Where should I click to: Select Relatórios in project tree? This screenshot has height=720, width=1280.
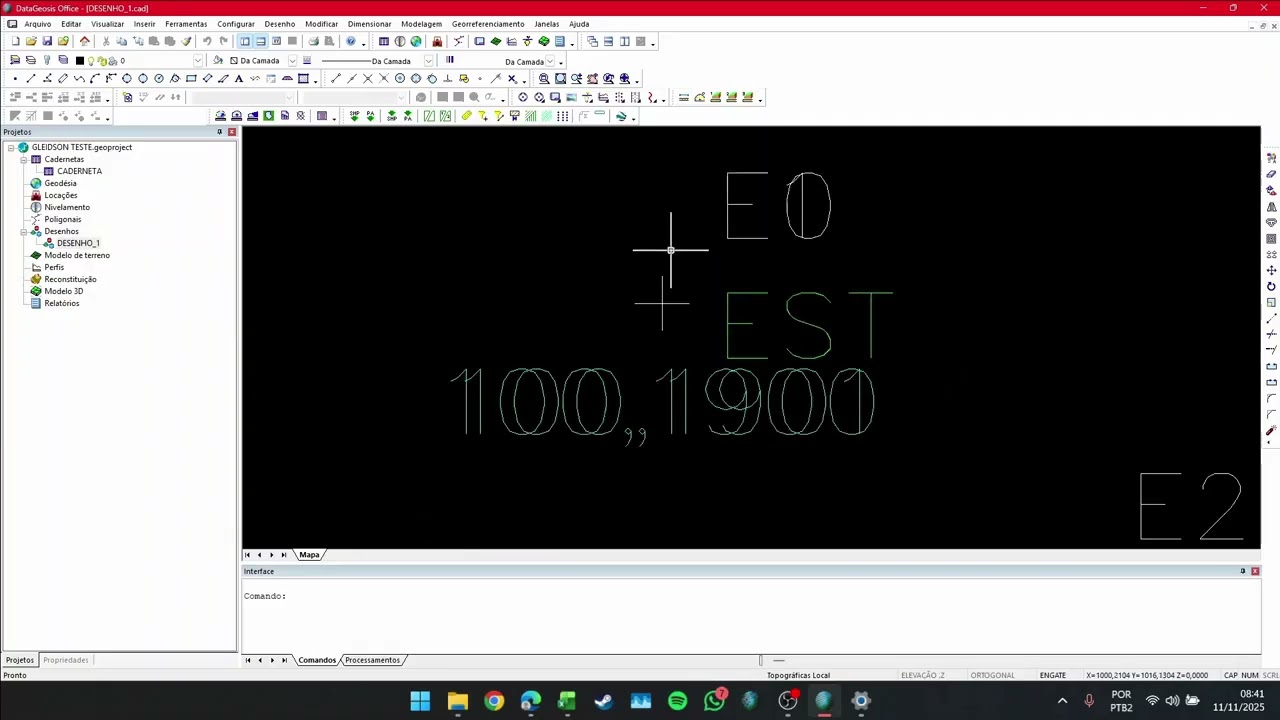[62, 303]
